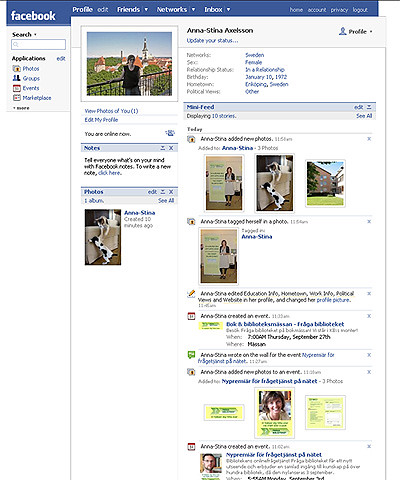Click the speech bubble icon of wall post story

[191, 355]
